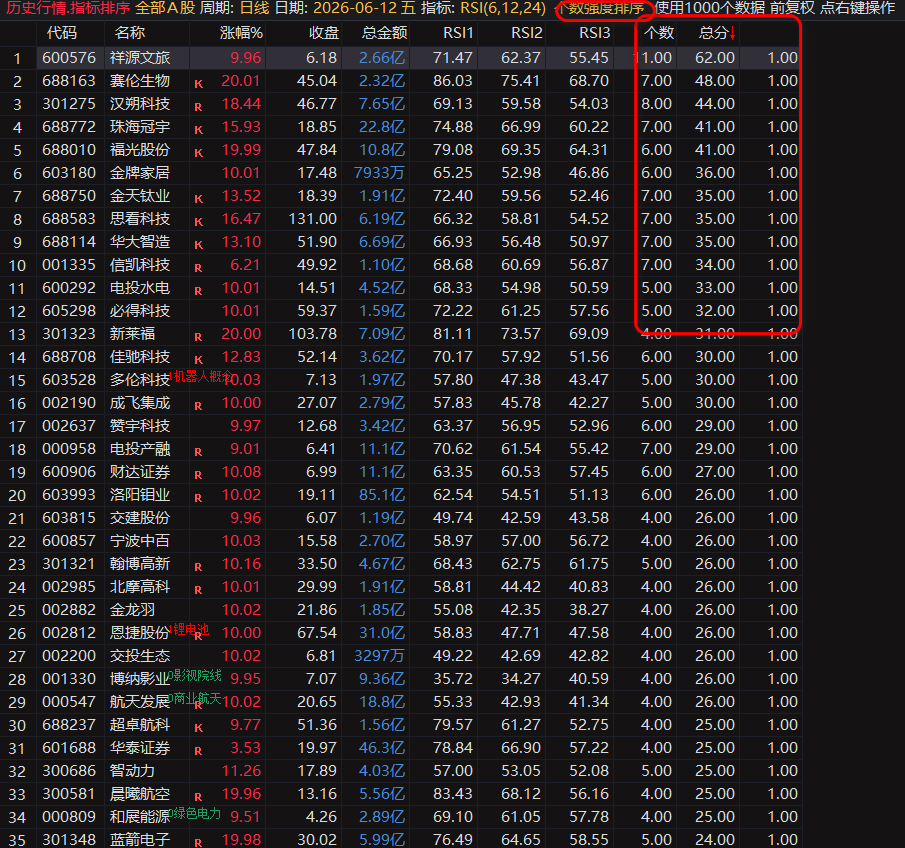Change the 周期: 日线 period setting
Screen dimensions: 905x848
pos(235,9)
